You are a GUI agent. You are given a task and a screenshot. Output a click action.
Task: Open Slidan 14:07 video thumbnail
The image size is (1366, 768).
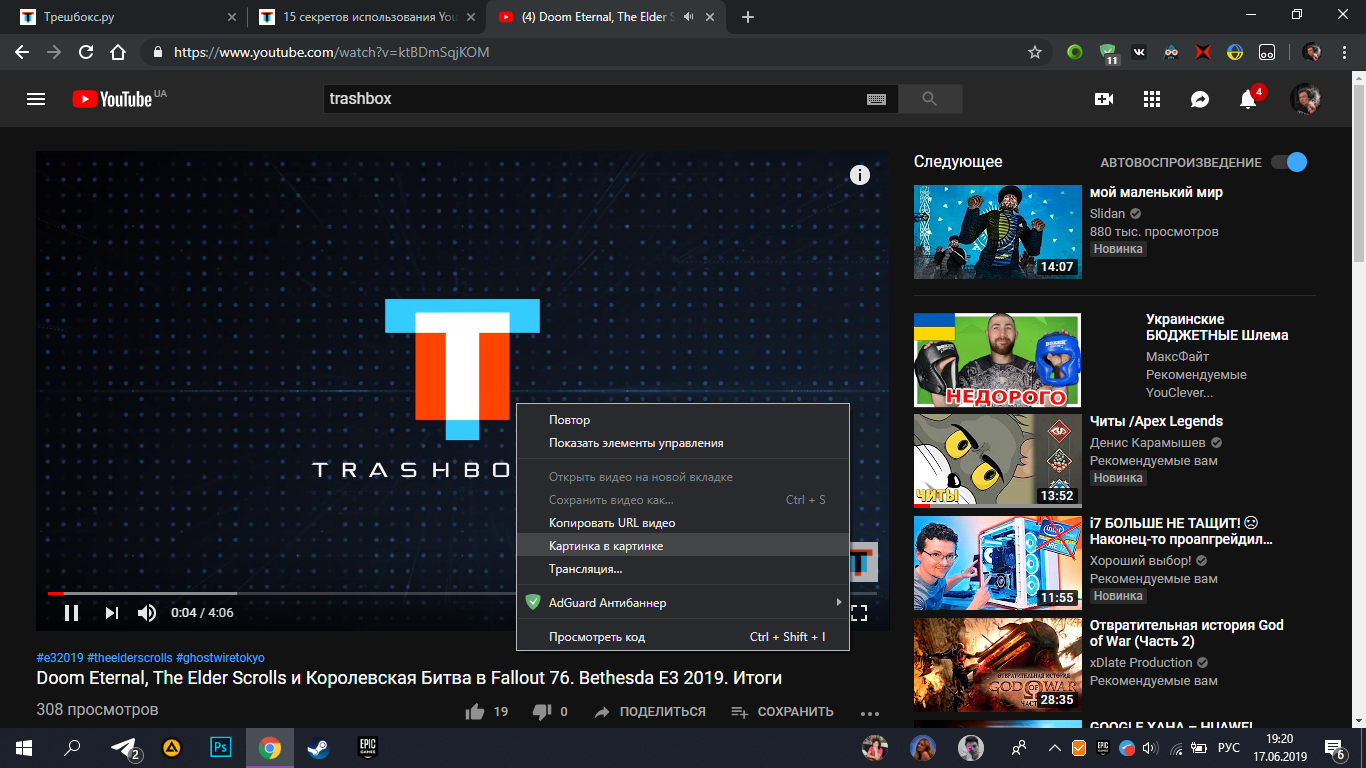coord(998,232)
